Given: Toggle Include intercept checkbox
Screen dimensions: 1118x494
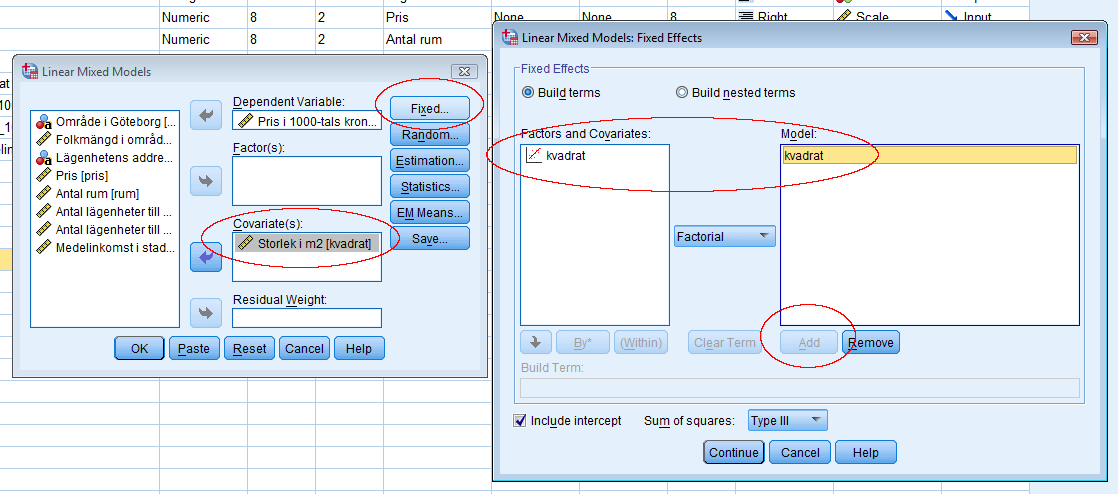Looking at the screenshot, I should point(520,421).
